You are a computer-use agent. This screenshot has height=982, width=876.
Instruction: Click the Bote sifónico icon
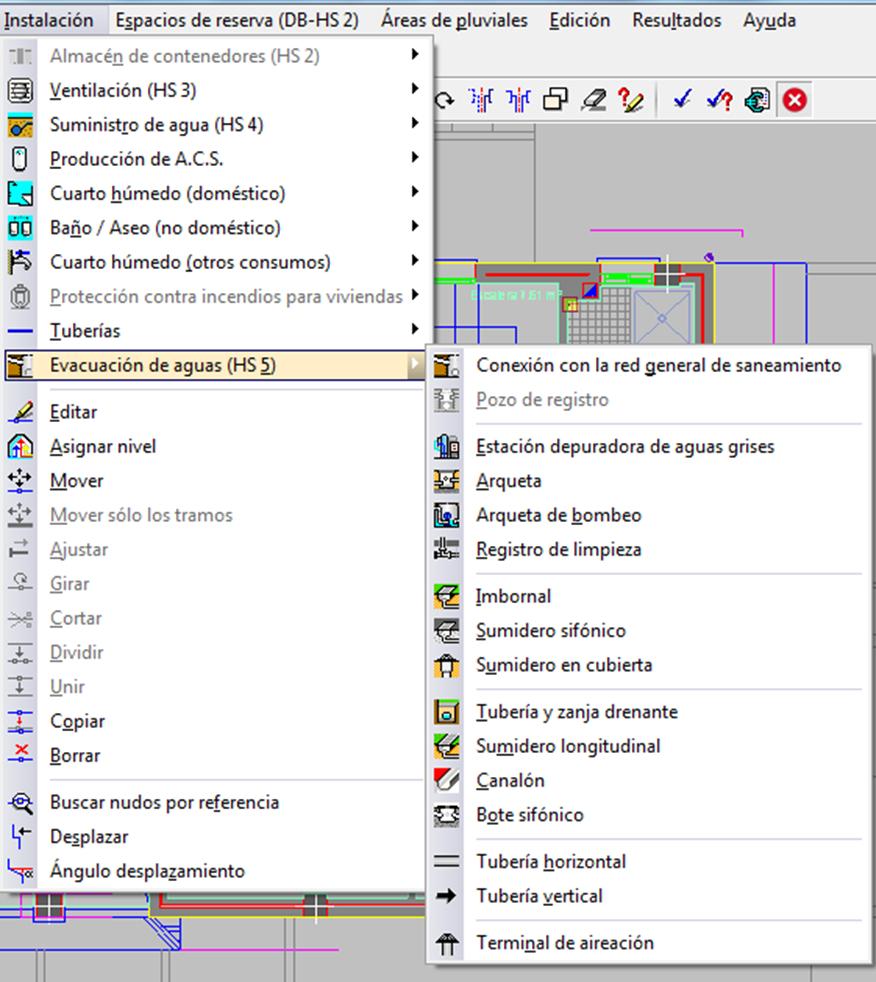point(447,814)
